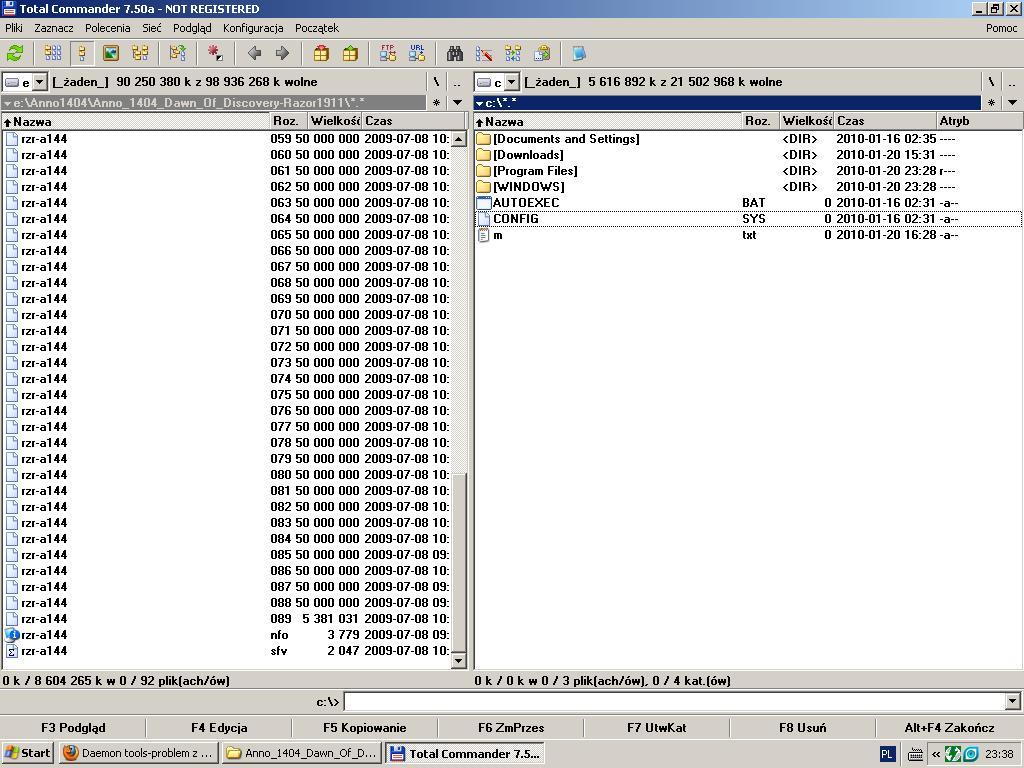
Task: Click the F6 ZmPrzes button
Action: point(511,728)
